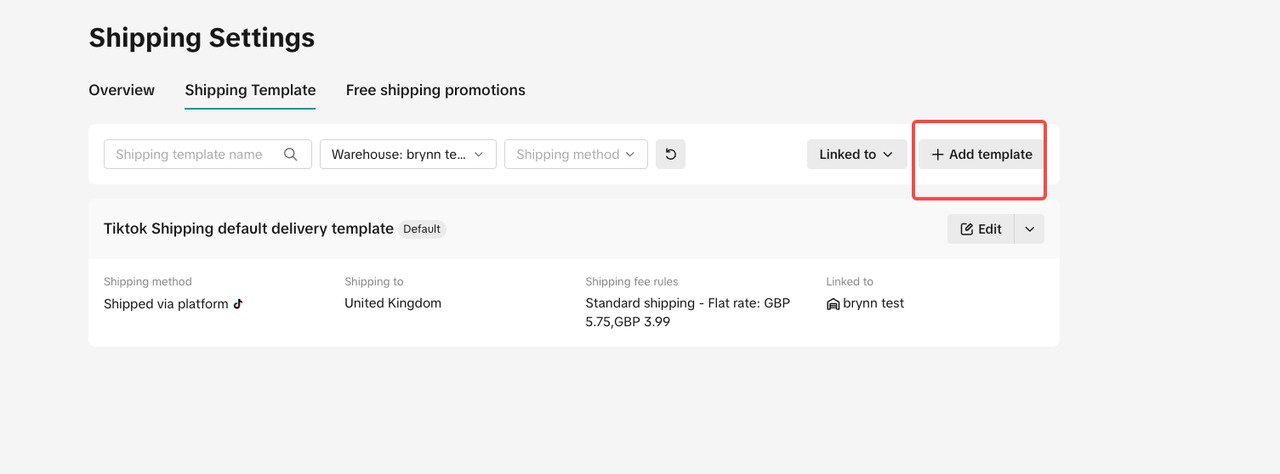Click the TikTok logo beside Shipped via platform

point(238,304)
